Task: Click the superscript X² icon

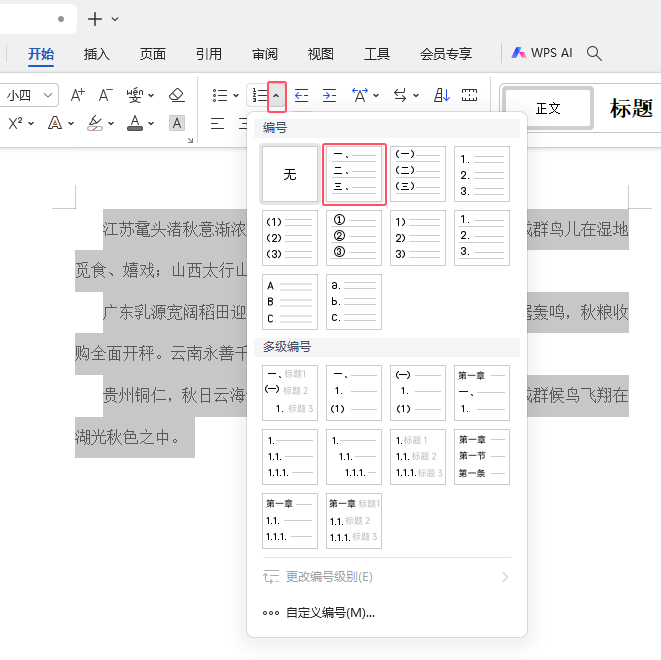Action: click(x=16, y=123)
